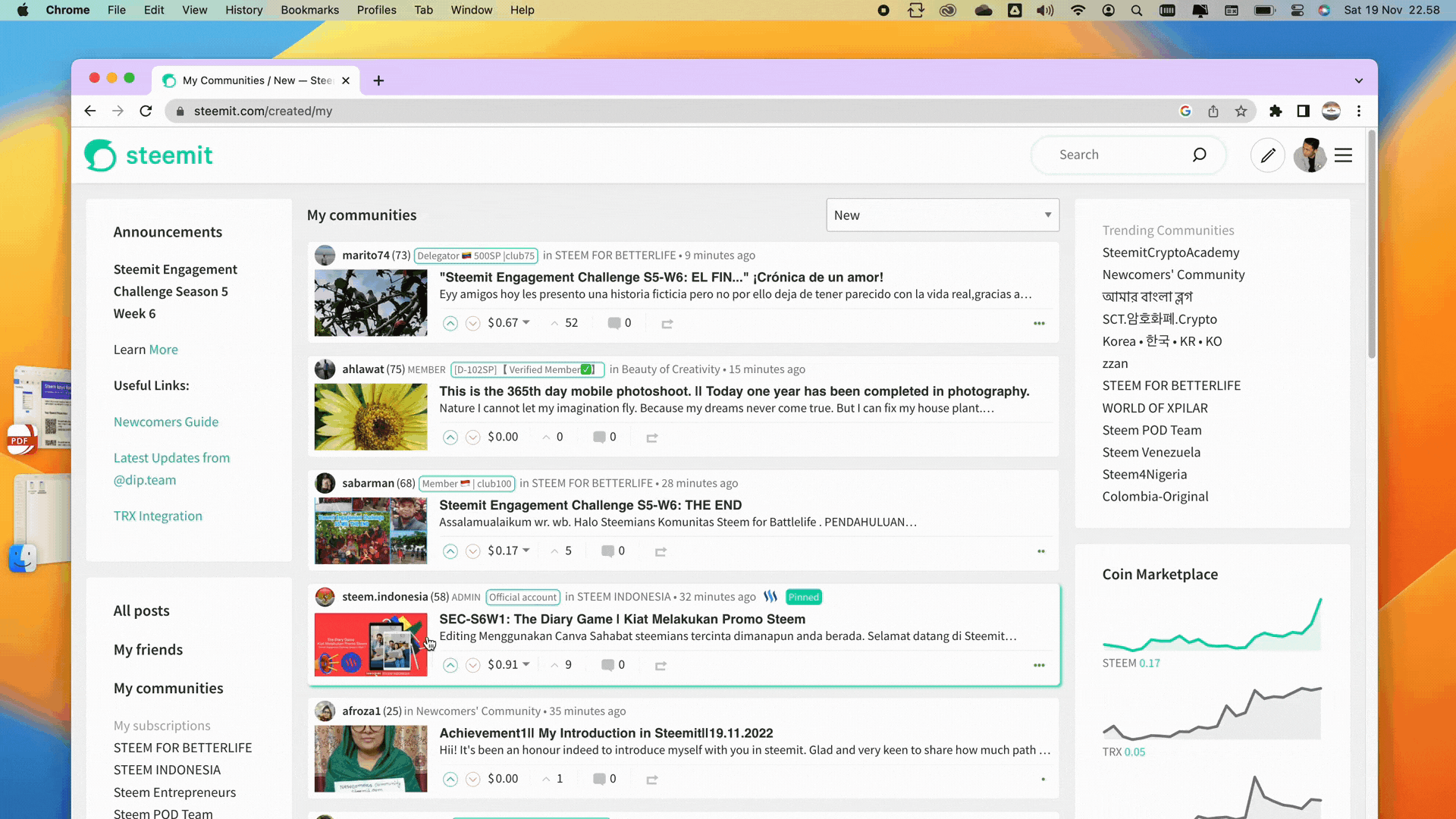Viewport: 1456px width, 819px height.
Task: Open the History menu
Action: pyautogui.click(x=243, y=10)
